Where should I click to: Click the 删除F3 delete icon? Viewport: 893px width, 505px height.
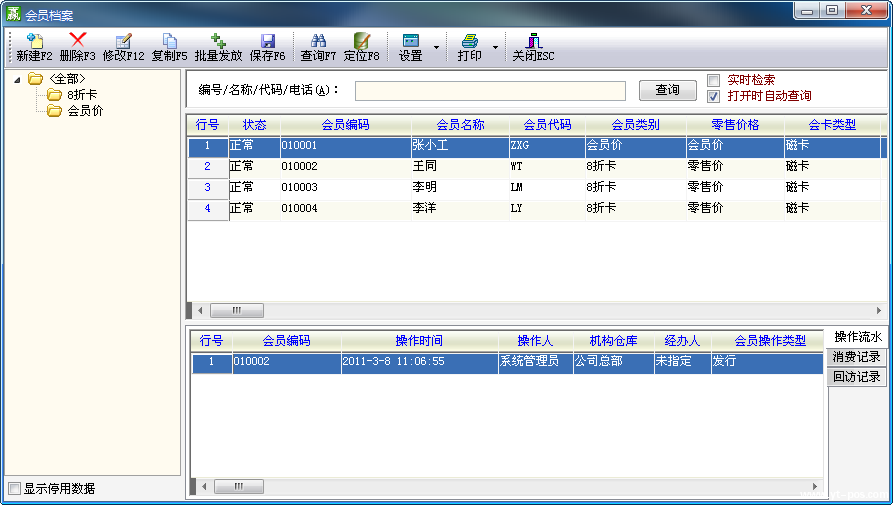pyautogui.click(x=77, y=39)
